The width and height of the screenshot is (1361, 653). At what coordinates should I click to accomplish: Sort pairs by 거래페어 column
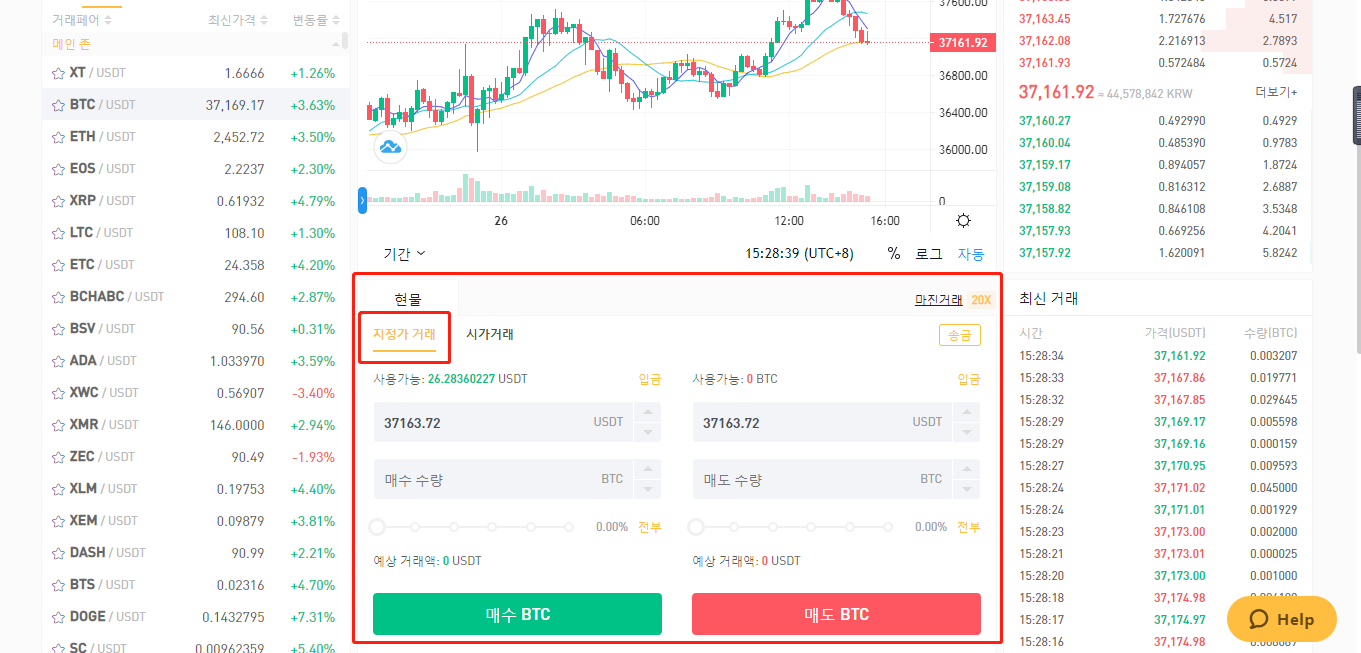click(82, 20)
